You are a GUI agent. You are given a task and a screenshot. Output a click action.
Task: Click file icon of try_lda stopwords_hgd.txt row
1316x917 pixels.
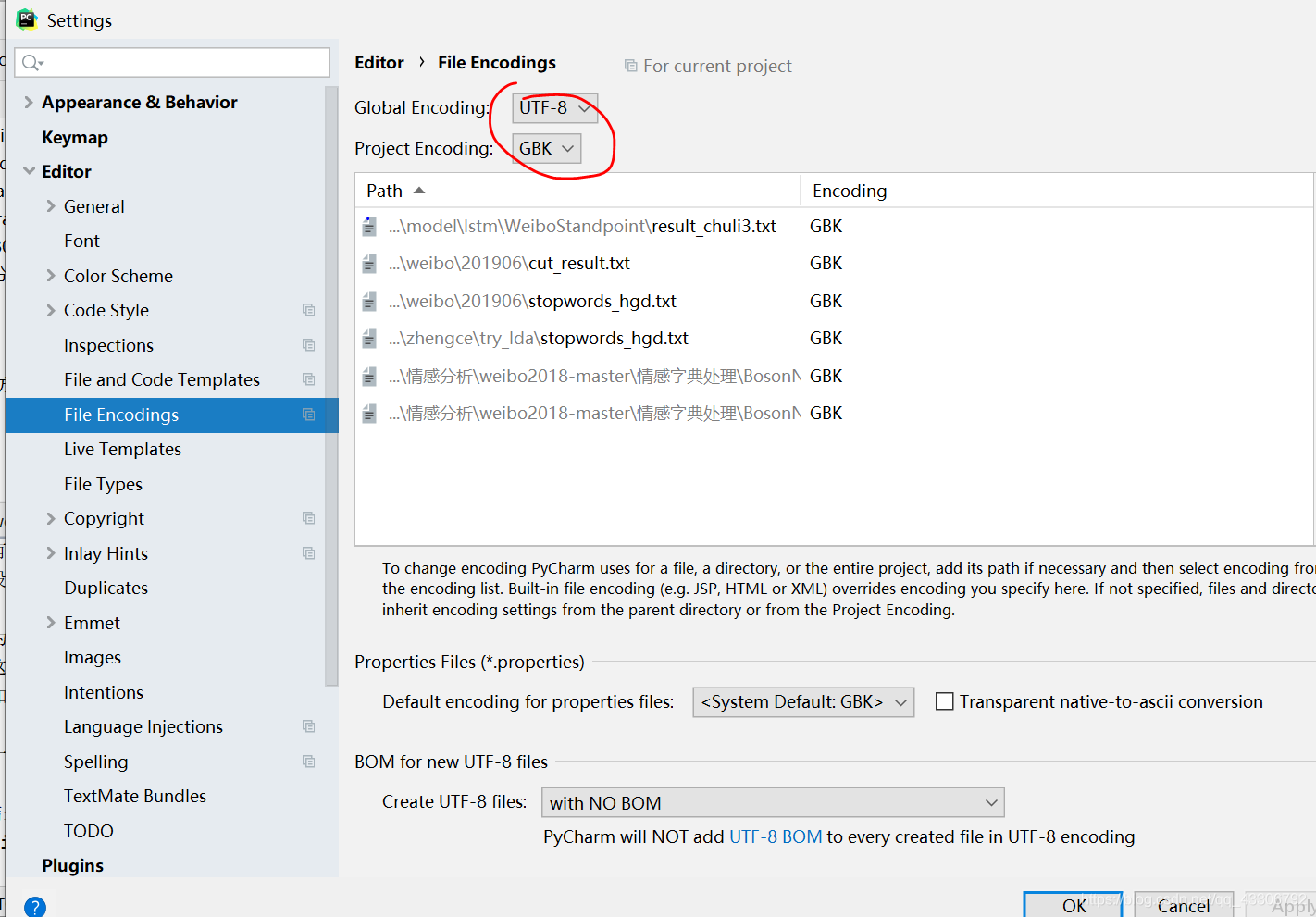tap(369, 339)
